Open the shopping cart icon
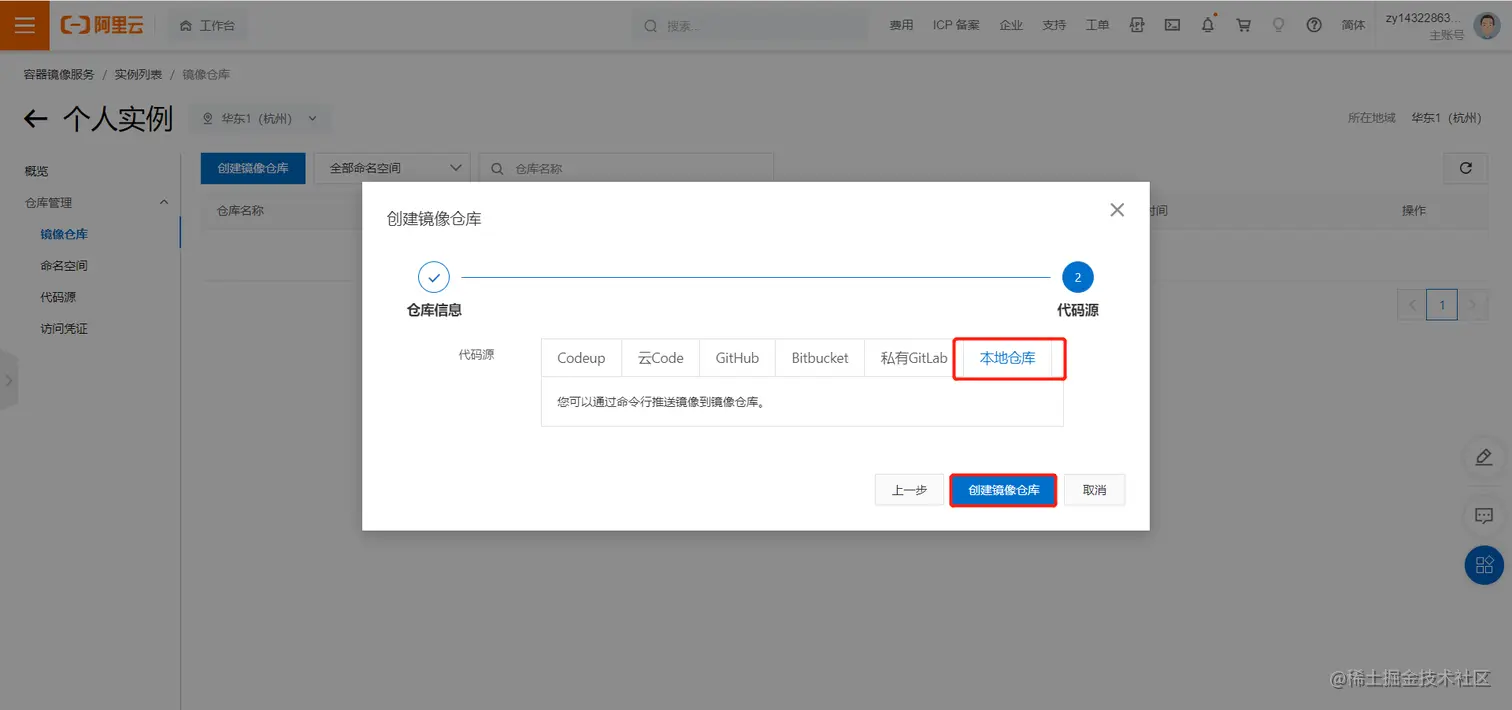The image size is (1512, 710). click(x=1243, y=25)
